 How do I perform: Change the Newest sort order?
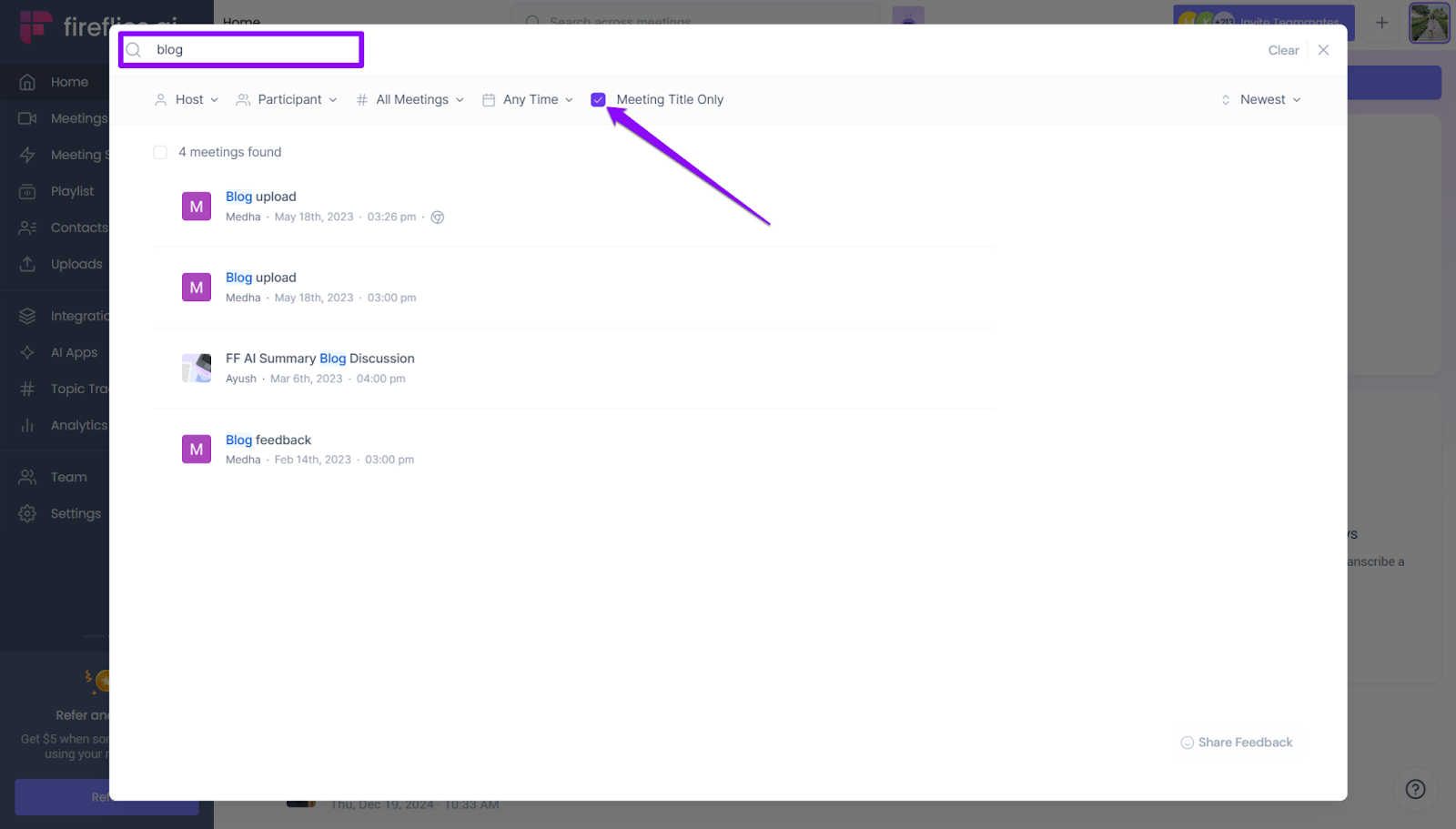[x=1261, y=99]
